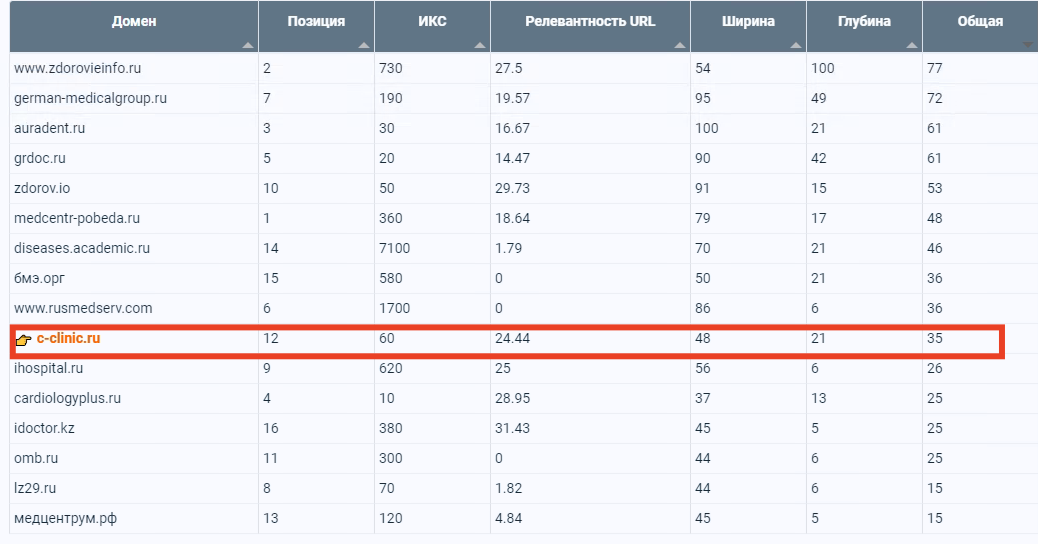The image size is (1038, 544).
Task: Click sort arrow in Домен column header
Action: [248, 45]
